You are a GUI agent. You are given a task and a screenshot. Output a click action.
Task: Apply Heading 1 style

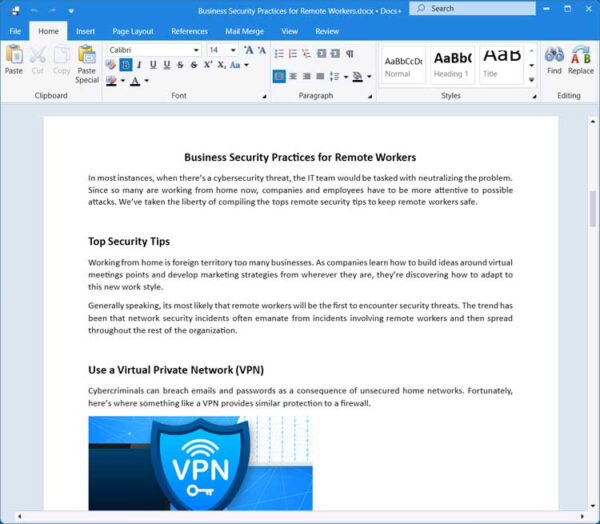tap(452, 65)
